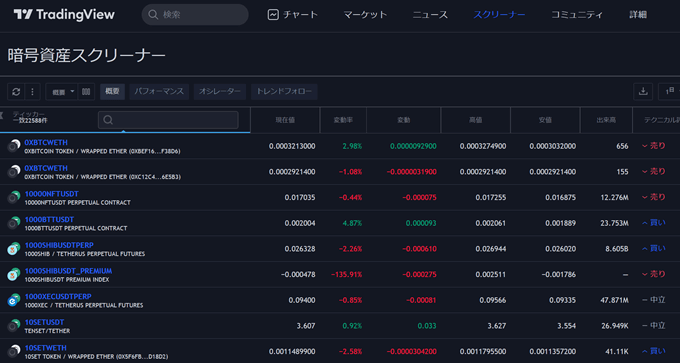Switch to the パフォーマンス tab

tap(159, 92)
